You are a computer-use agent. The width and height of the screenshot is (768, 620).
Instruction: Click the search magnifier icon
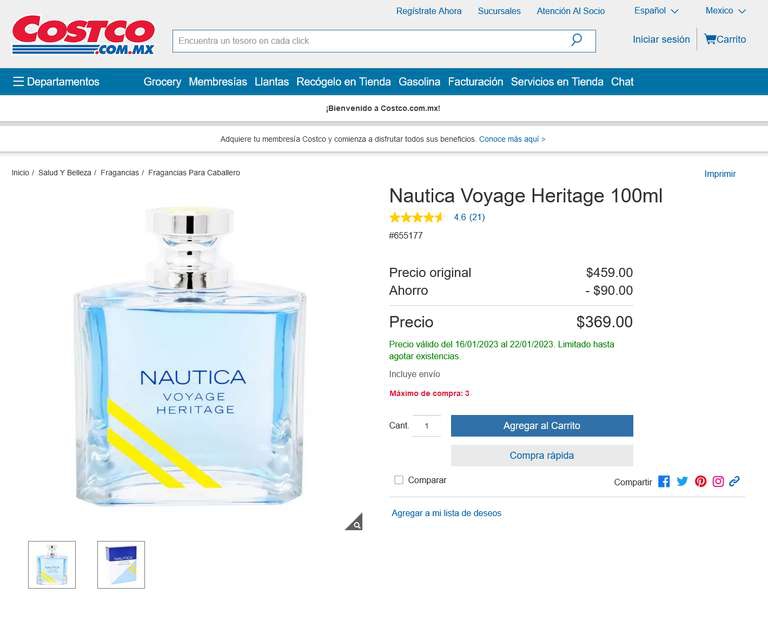(576, 40)
